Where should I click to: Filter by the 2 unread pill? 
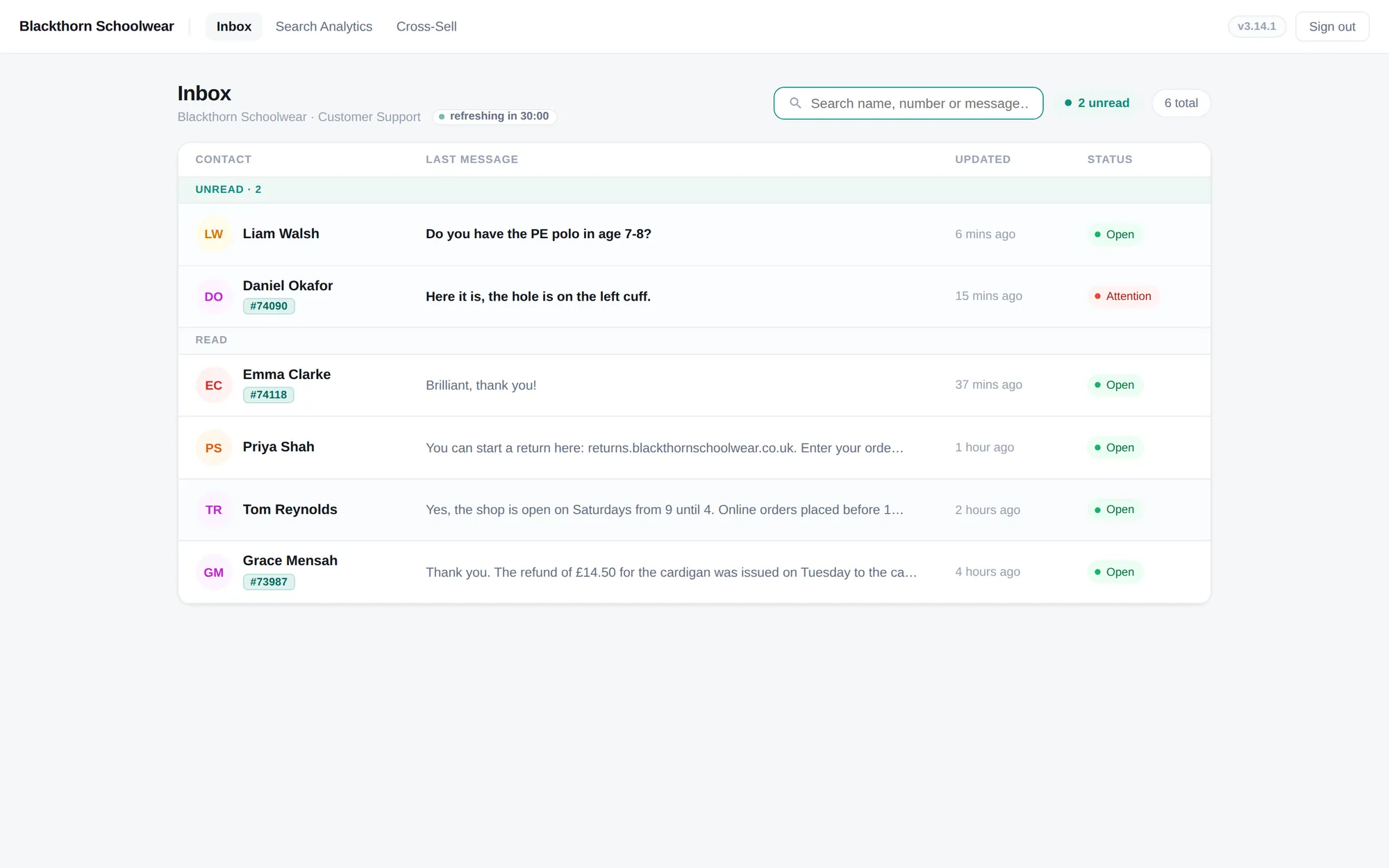1097,103
